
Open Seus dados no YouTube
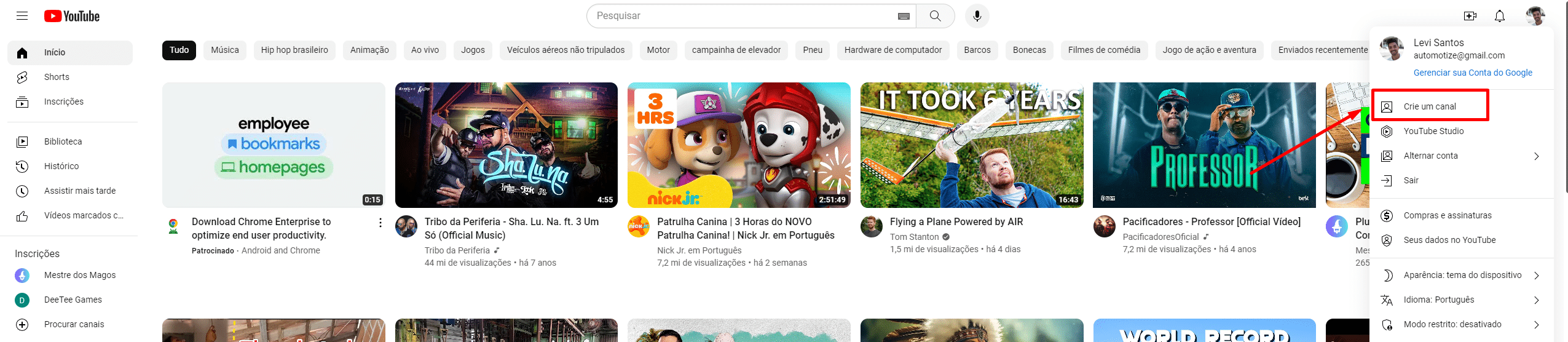point(1462,240)
